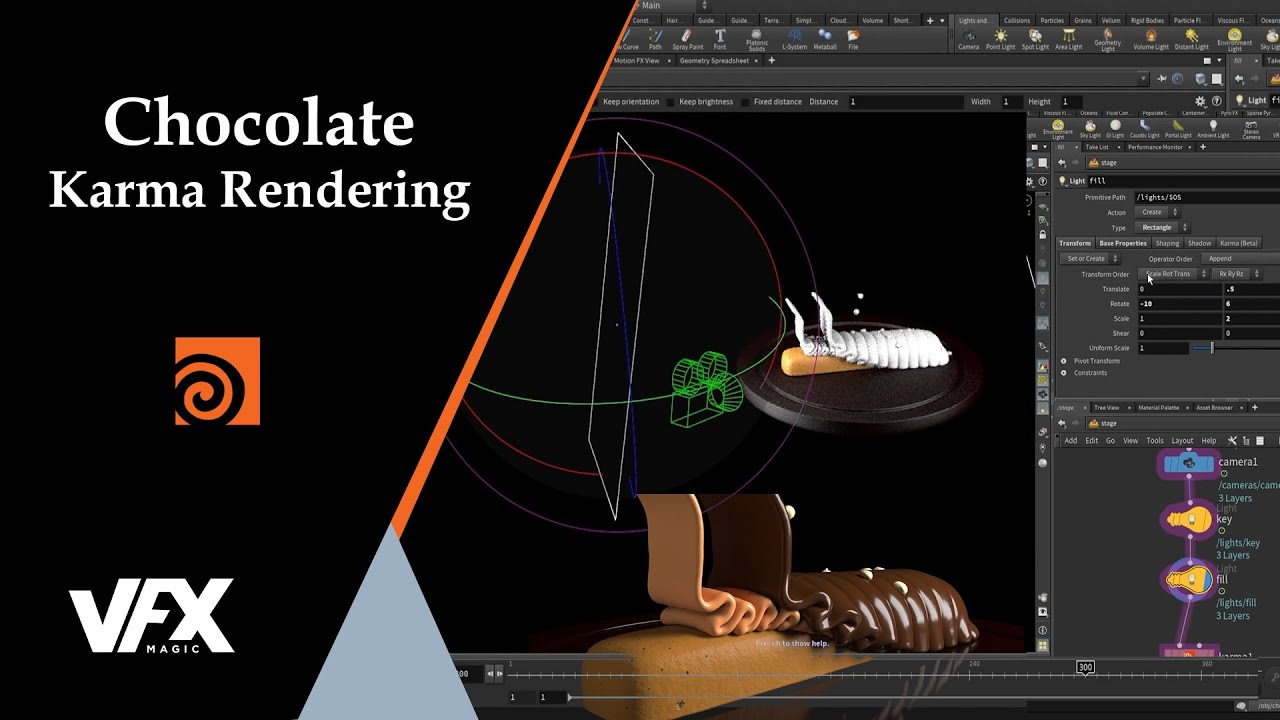
Task: Click the Stereo Camera shelf tool
Action: [x=1251, y=130]
